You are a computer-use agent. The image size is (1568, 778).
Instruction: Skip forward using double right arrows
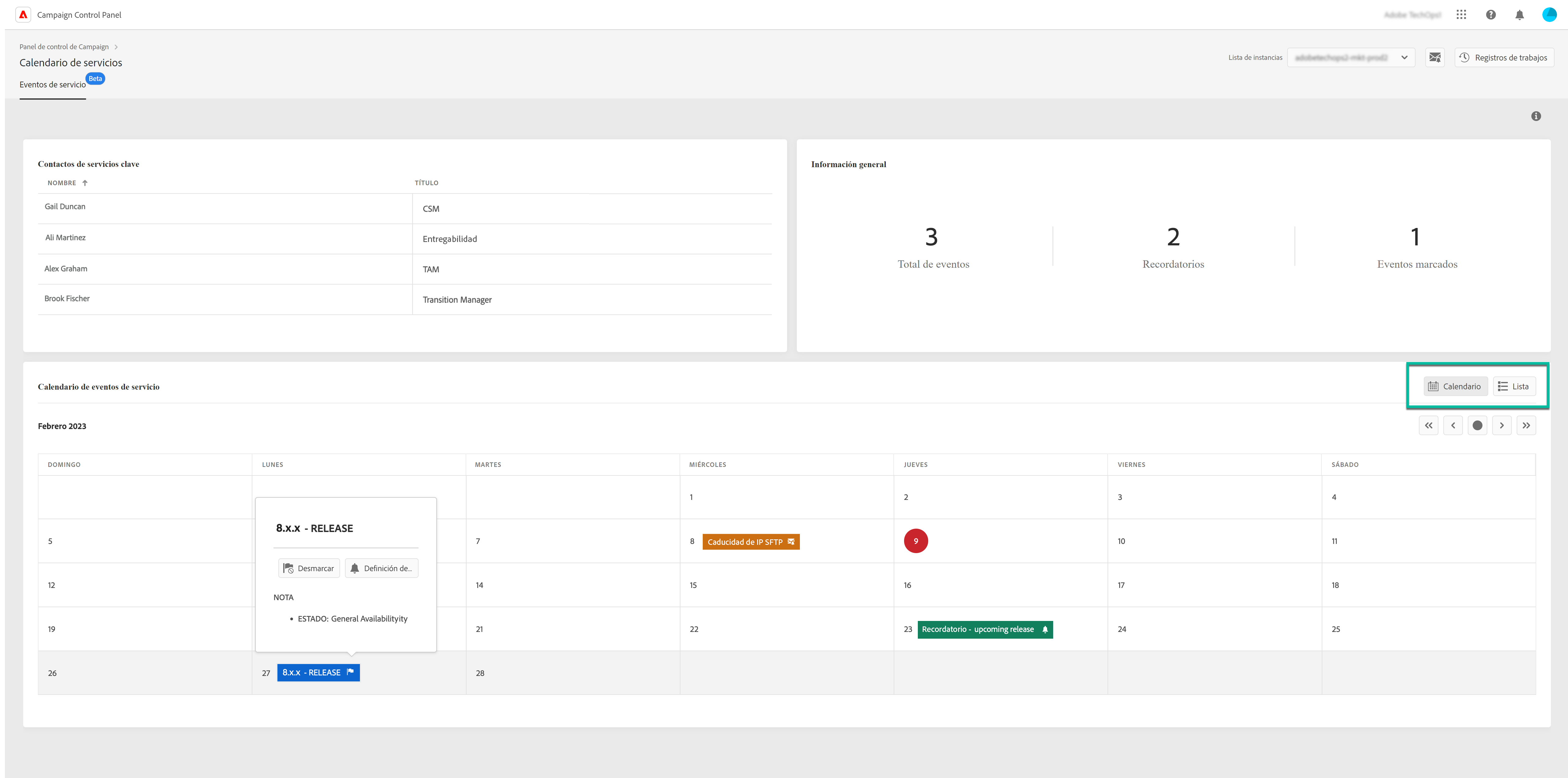tap(1526, 426)
